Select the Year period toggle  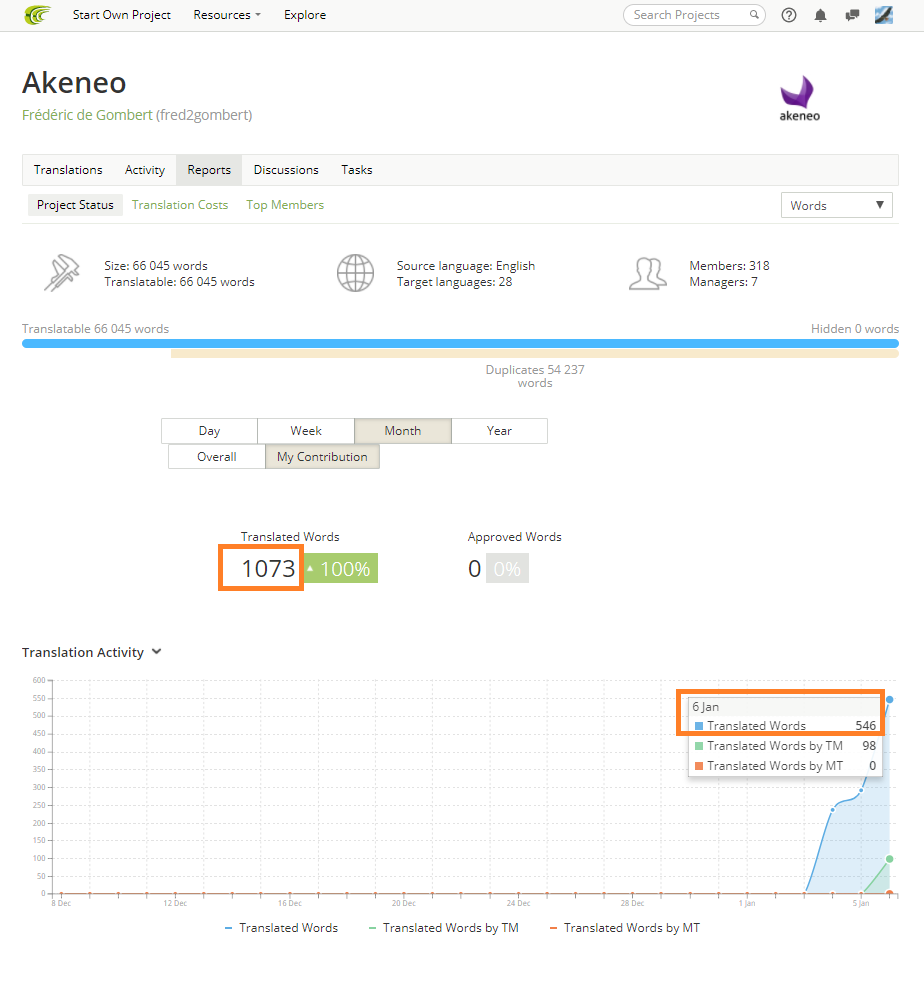pyautogui.click(x=499, y=431)
